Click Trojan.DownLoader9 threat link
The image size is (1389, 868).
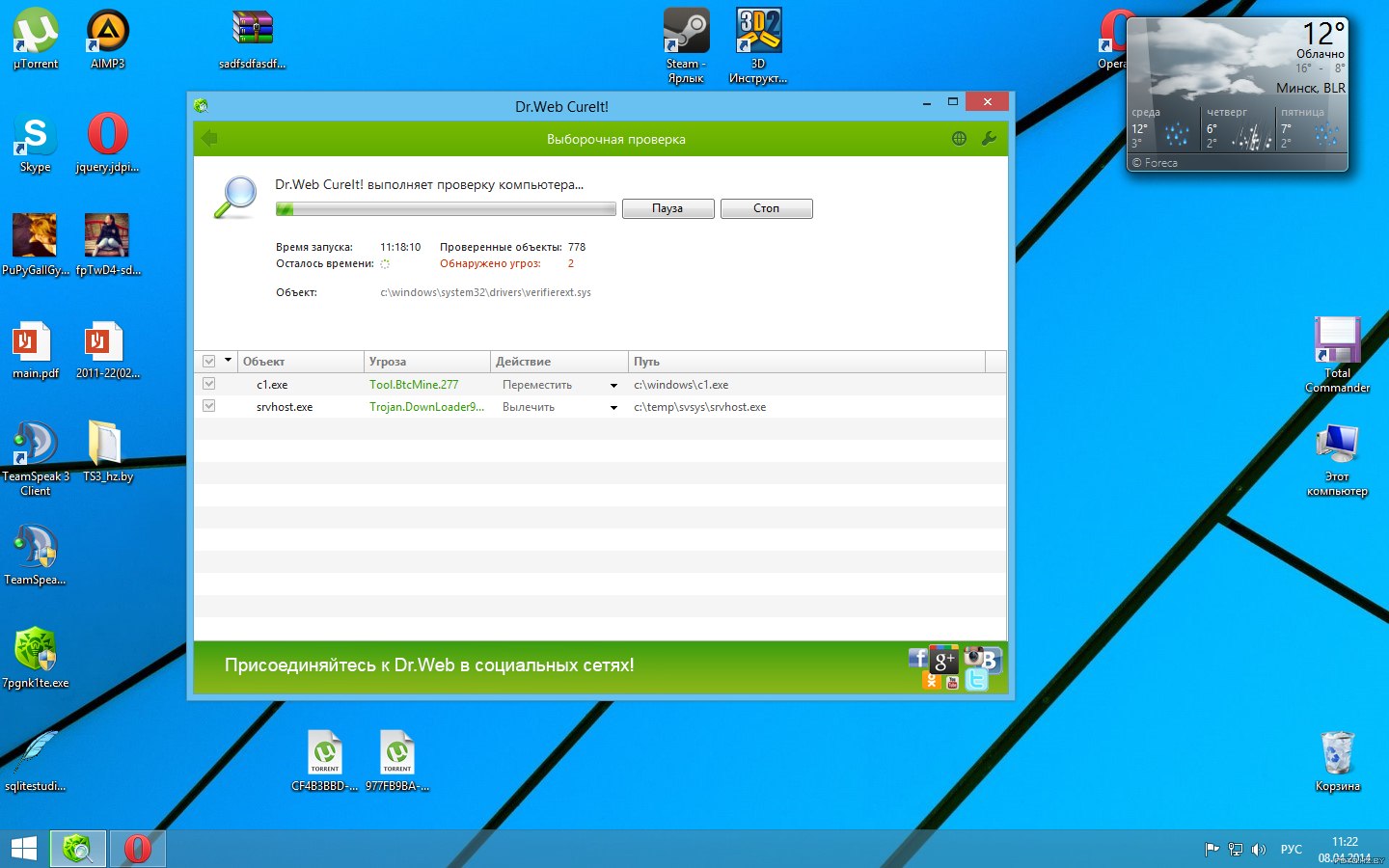pos(426,407)
